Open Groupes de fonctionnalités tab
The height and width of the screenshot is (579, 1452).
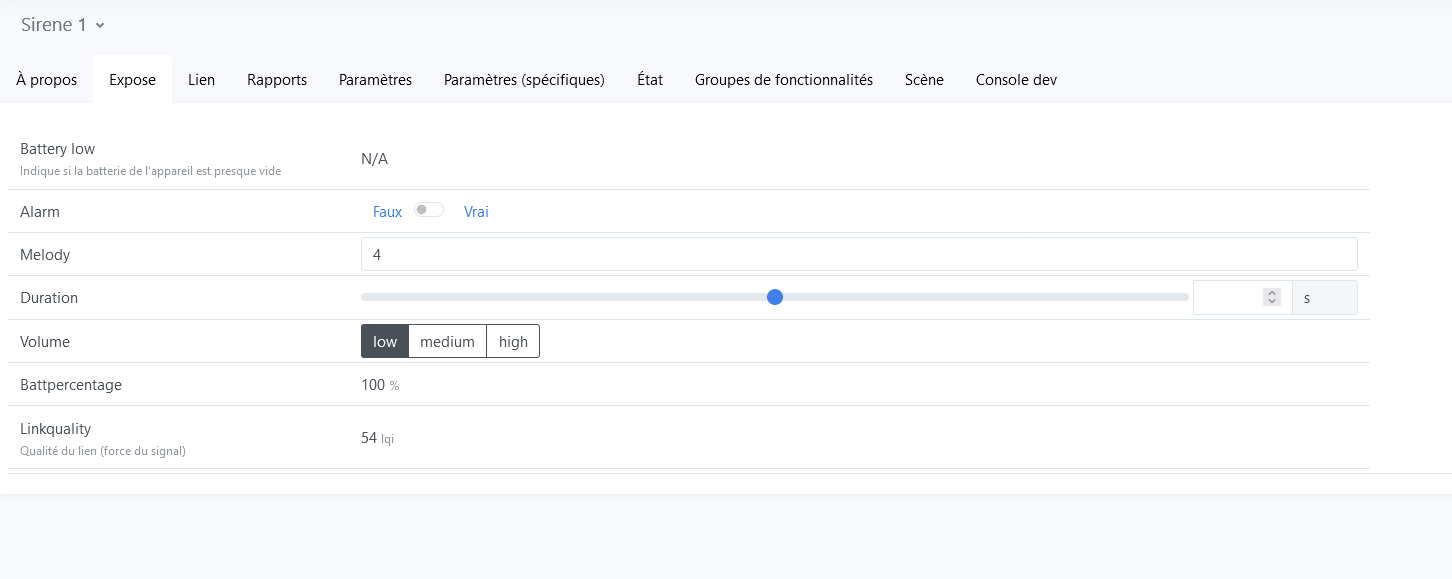pos(784,80)
